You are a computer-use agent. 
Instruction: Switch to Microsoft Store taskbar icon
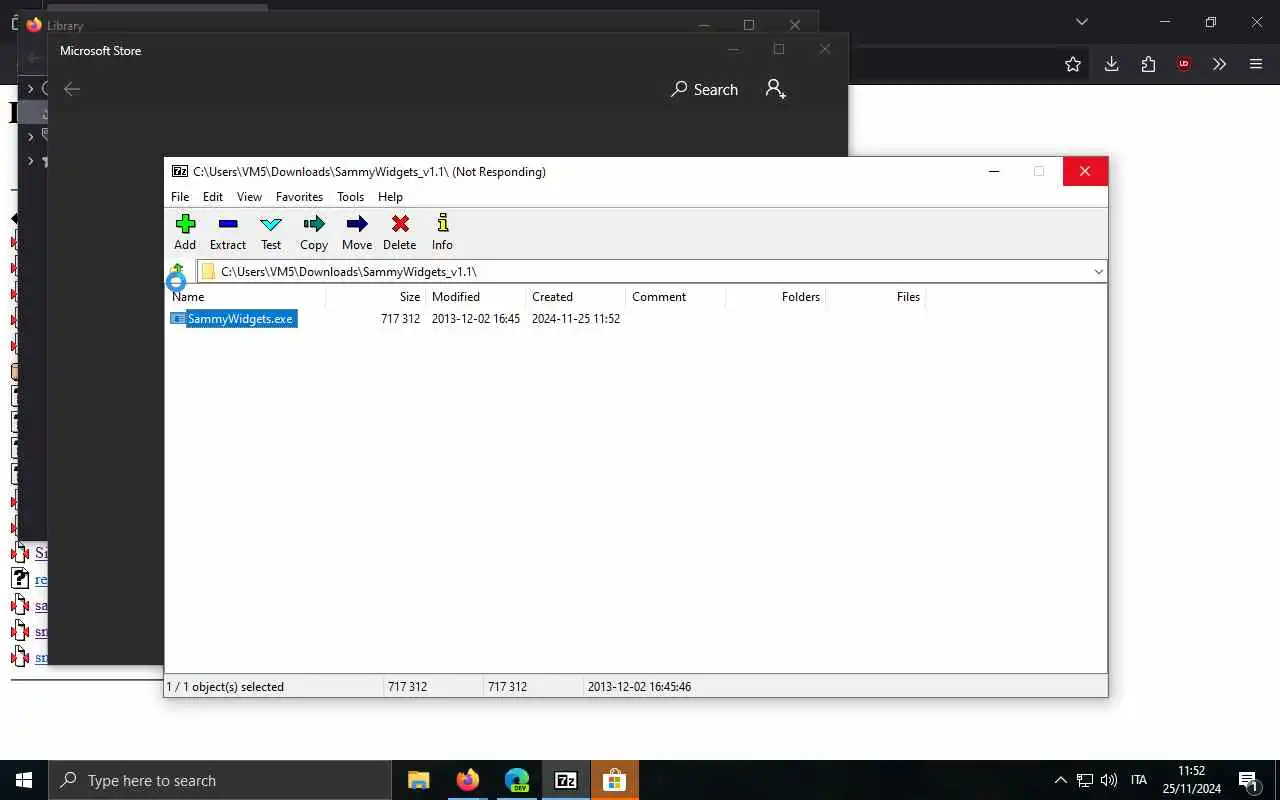[x=615, y=780]
